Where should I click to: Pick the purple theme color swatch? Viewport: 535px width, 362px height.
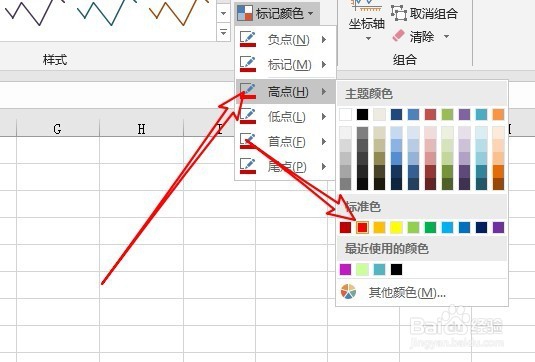[x=464, y=114]
